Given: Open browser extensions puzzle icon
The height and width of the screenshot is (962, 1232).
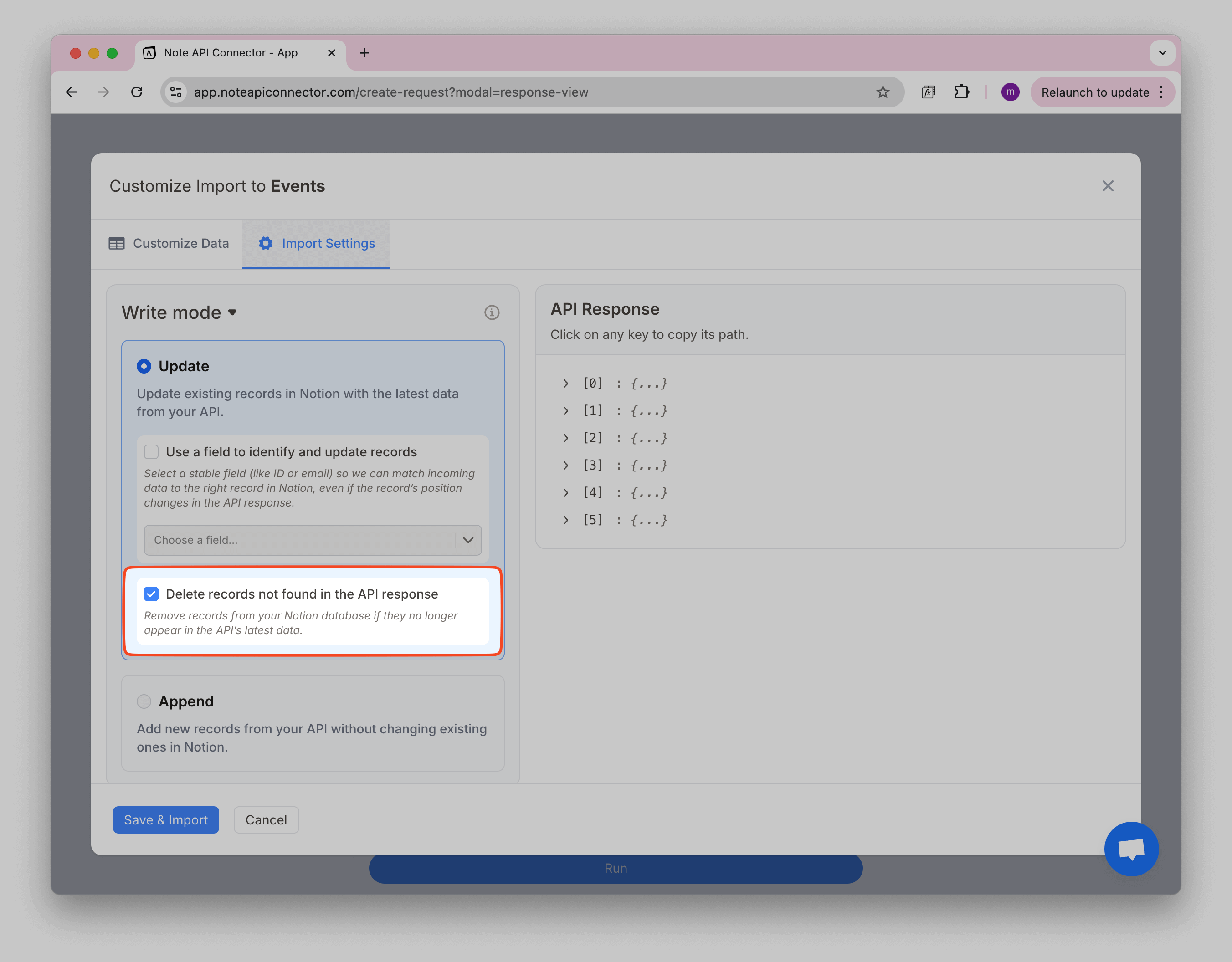Looking at the screenshot, I should [961, 92].
